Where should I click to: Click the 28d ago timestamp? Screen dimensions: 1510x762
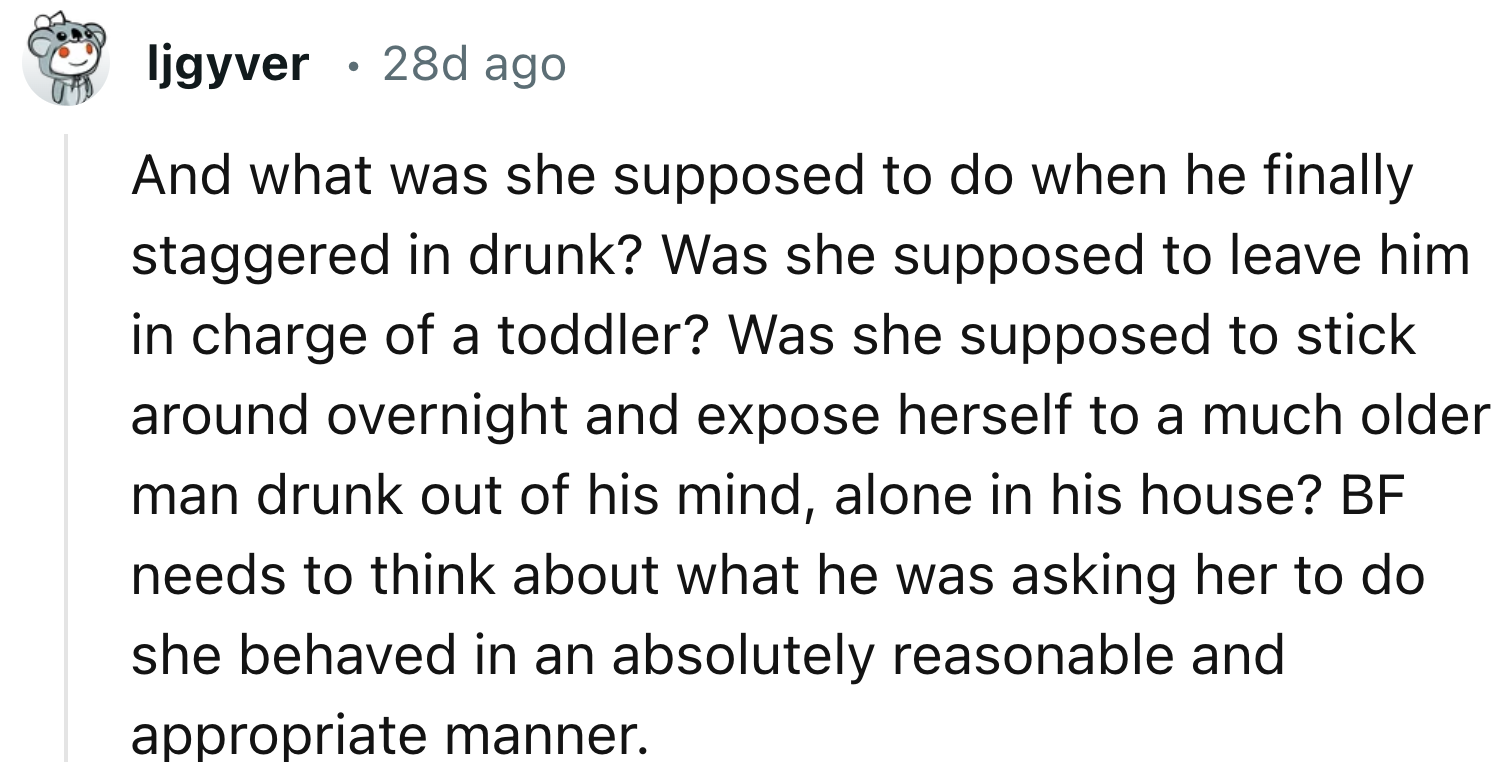[x=474, y=66]
